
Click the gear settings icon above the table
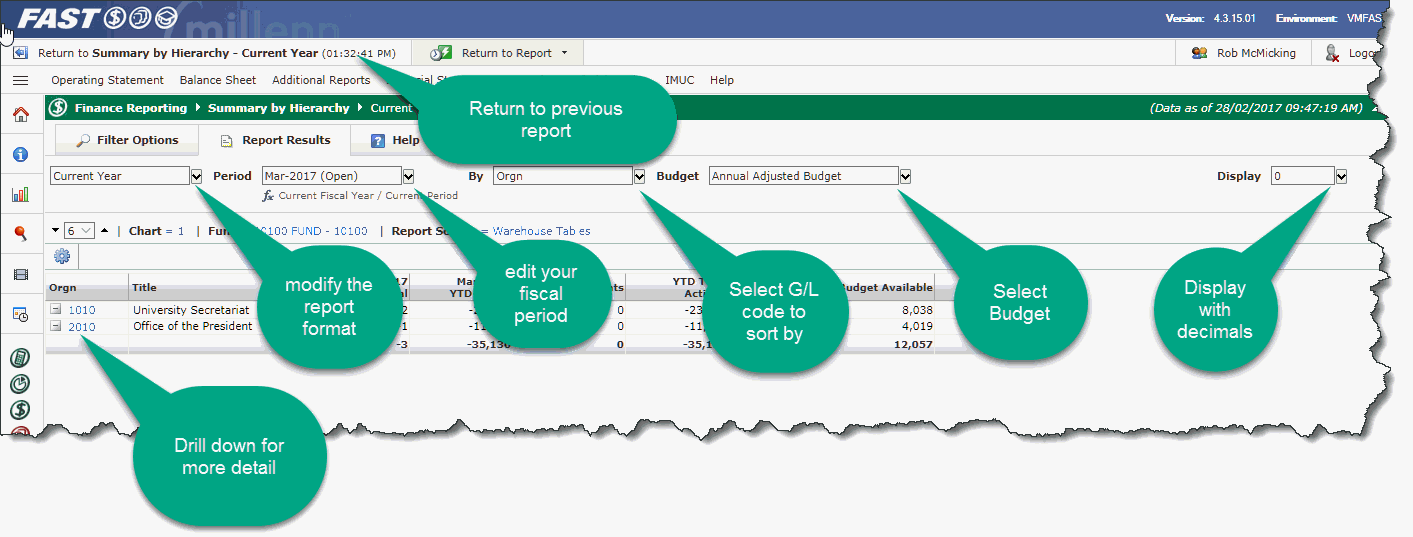click(x=62, y=257)
